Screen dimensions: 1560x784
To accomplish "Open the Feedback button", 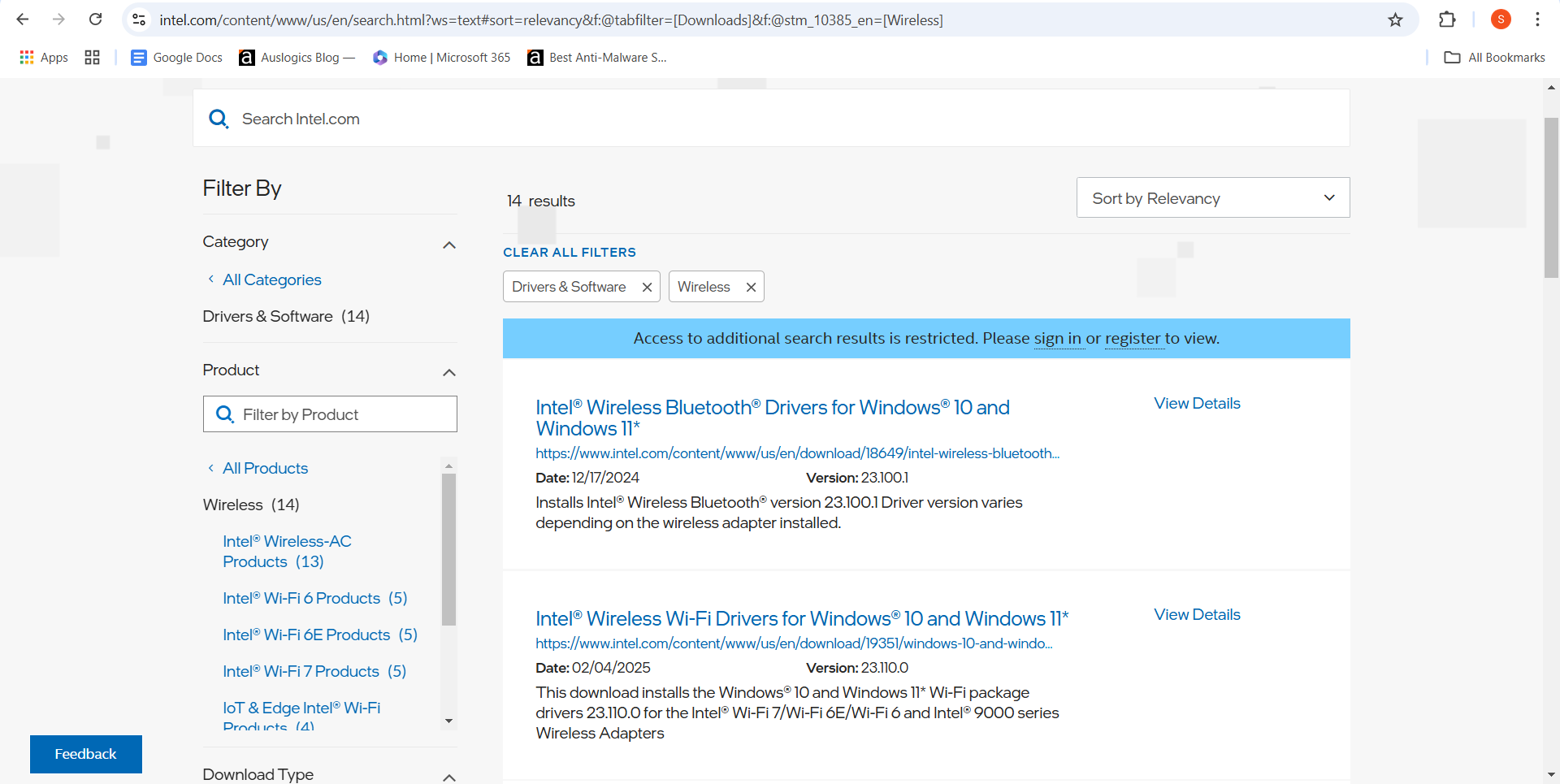I will [x=86, y=754].
